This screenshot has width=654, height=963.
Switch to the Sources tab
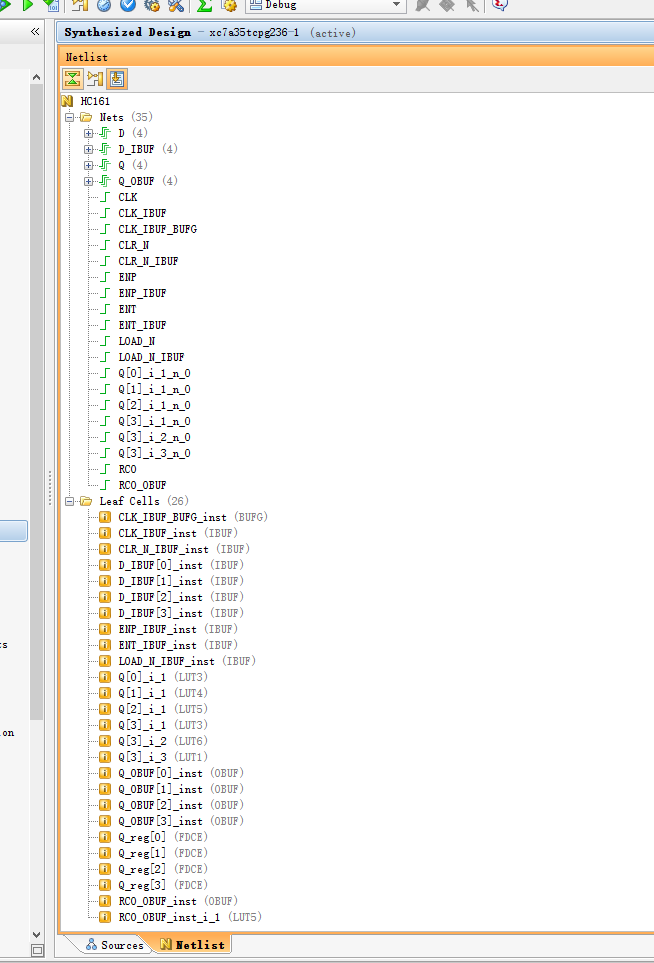[x=115, y=945]
